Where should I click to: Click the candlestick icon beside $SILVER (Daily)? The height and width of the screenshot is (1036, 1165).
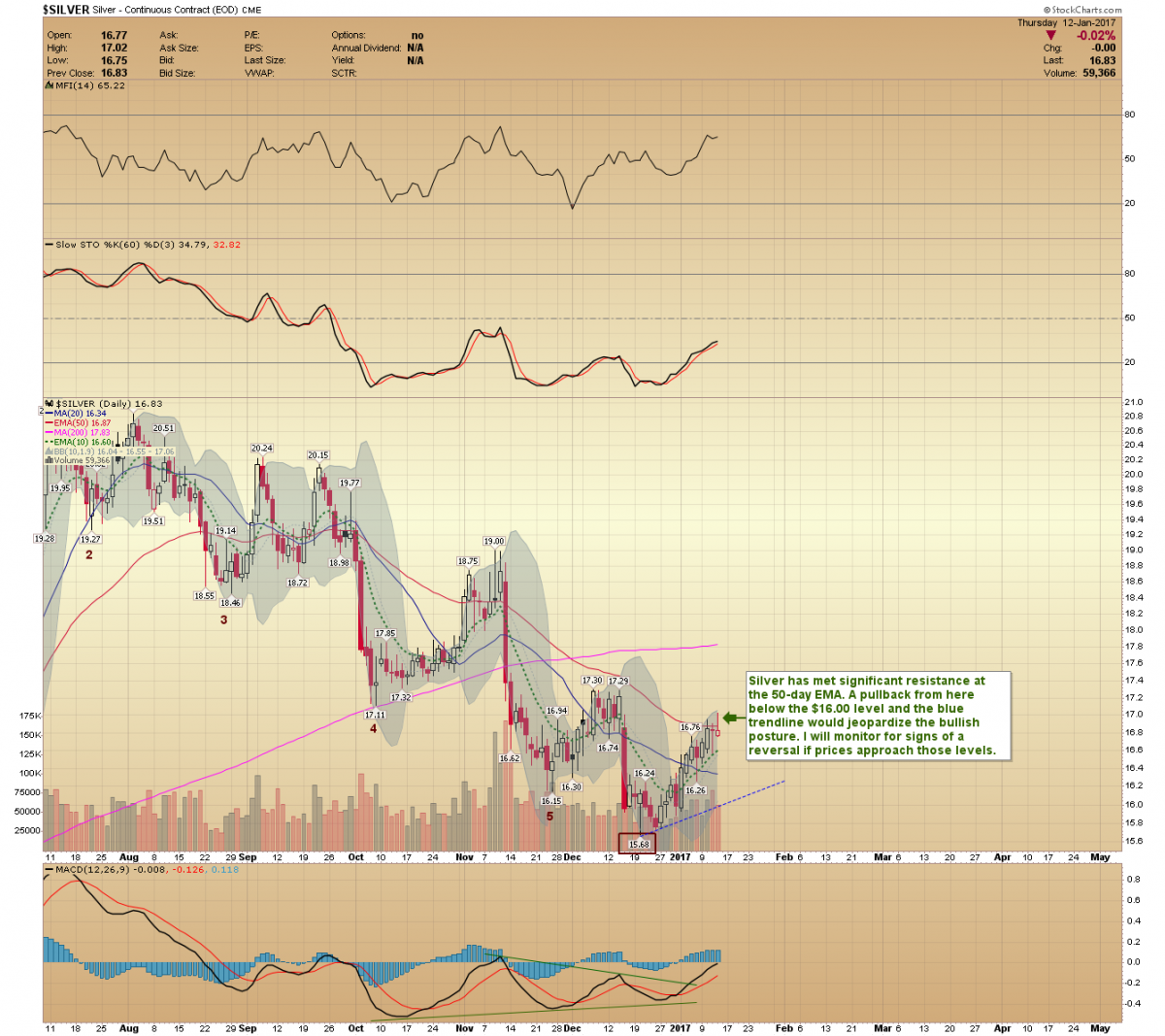click(49, 404)
